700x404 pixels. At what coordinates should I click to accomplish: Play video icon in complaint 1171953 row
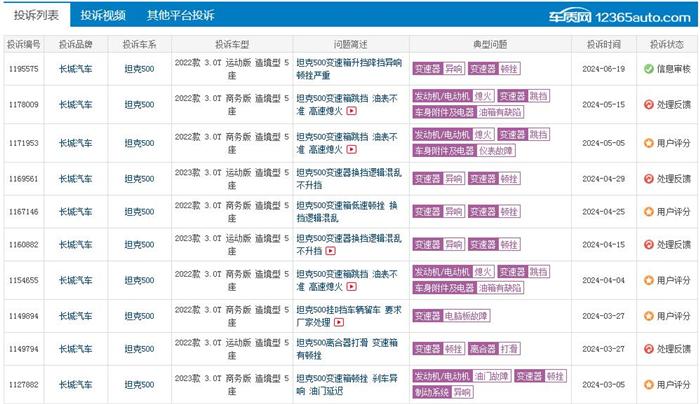pyautogui.click(x=351, y=150)
